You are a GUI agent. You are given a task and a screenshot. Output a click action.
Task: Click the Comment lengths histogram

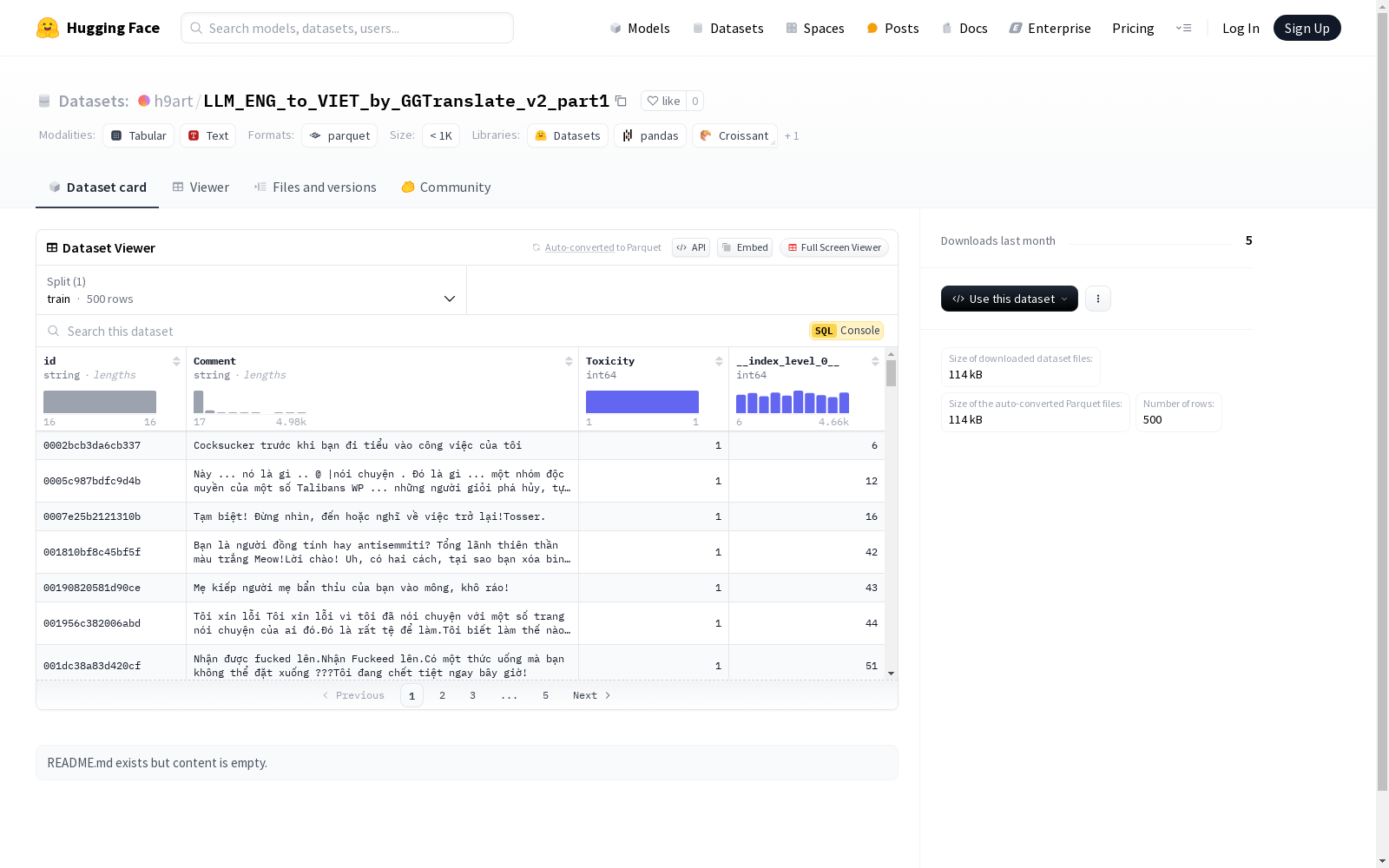[250, 402]
